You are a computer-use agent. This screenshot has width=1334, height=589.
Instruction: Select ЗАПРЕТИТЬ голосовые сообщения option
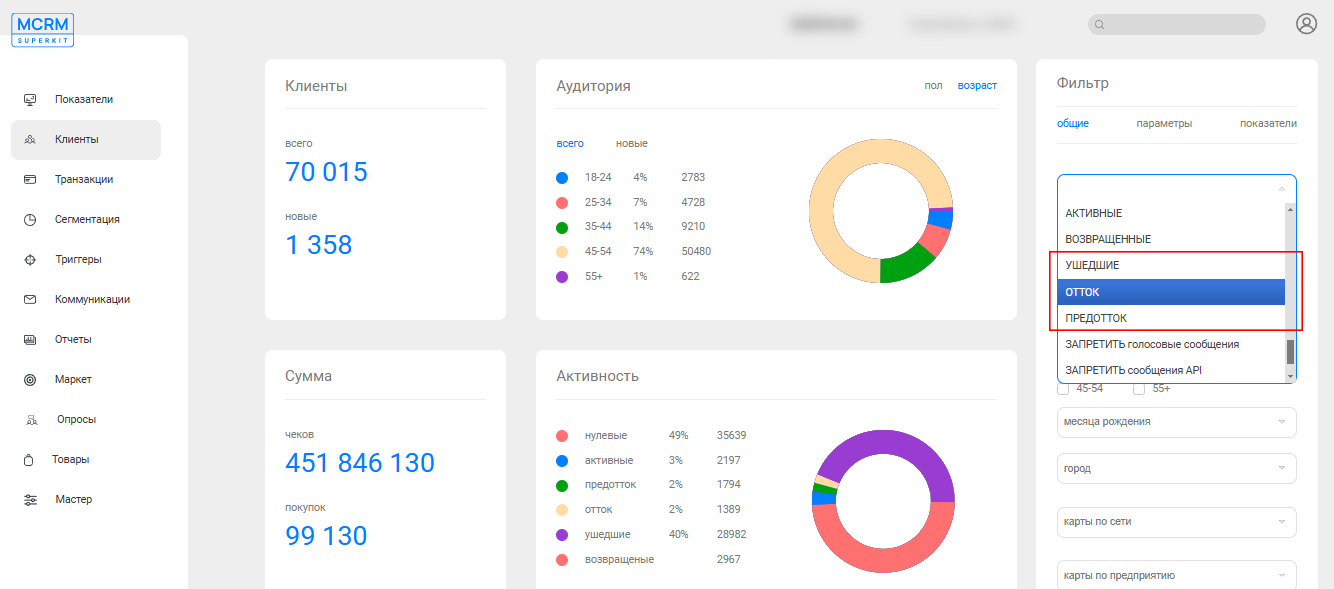coord(1171,344)
